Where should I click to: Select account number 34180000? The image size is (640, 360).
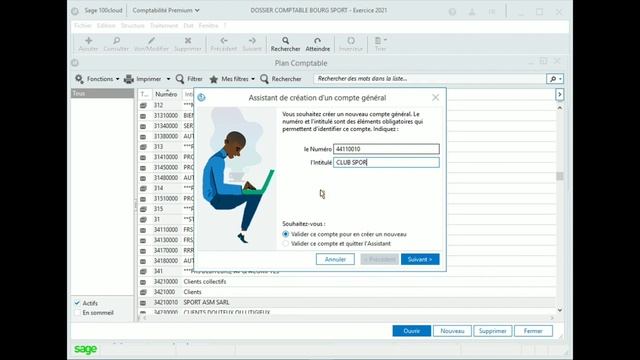[166, 261]
